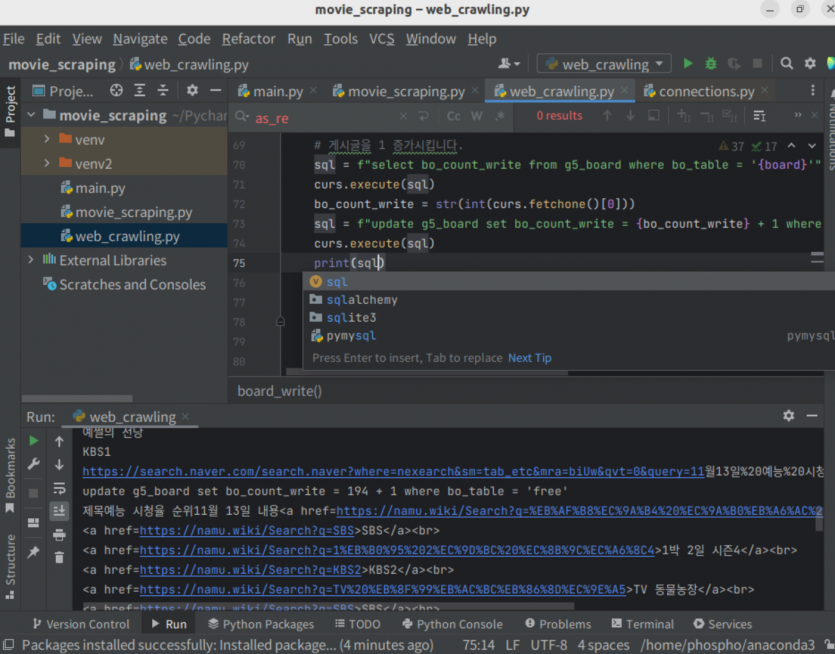Run with coverage from the top toolbar
The height and width of the screenshot is (654, 835).
pos(734,64)
